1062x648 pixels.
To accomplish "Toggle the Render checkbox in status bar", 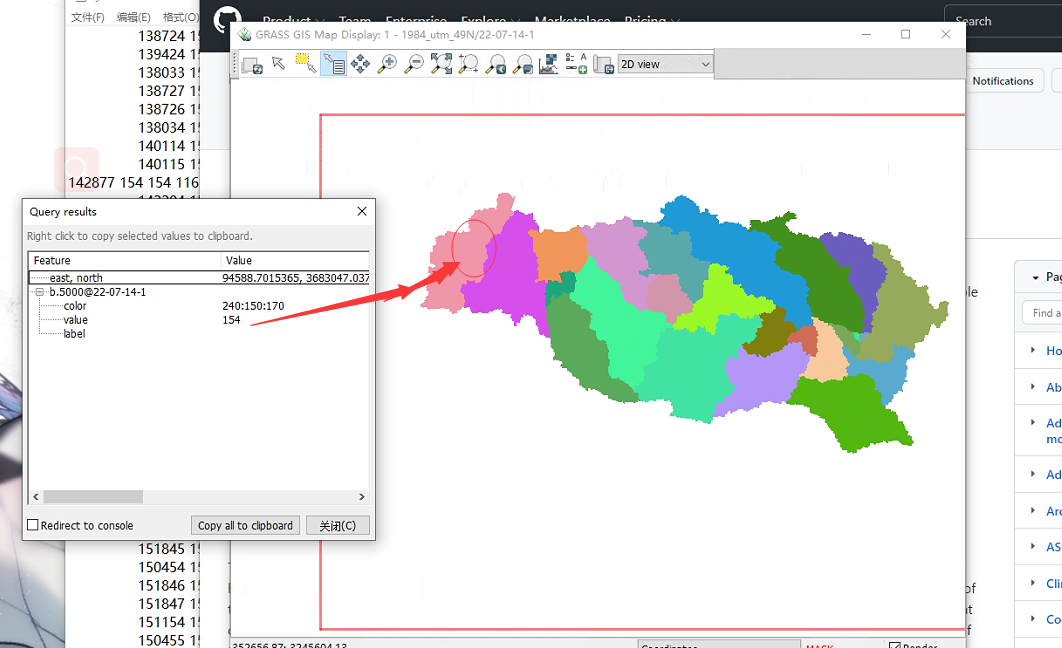I will point(894,645).
